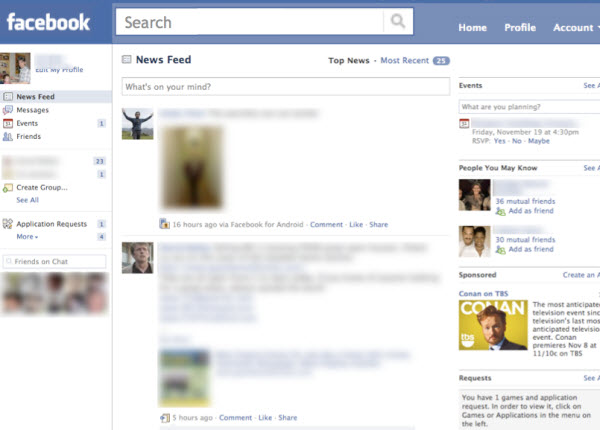The height and width of the screenshot is (430, 600).
Task: Open Application Requests link
Action: pos(52,224)
